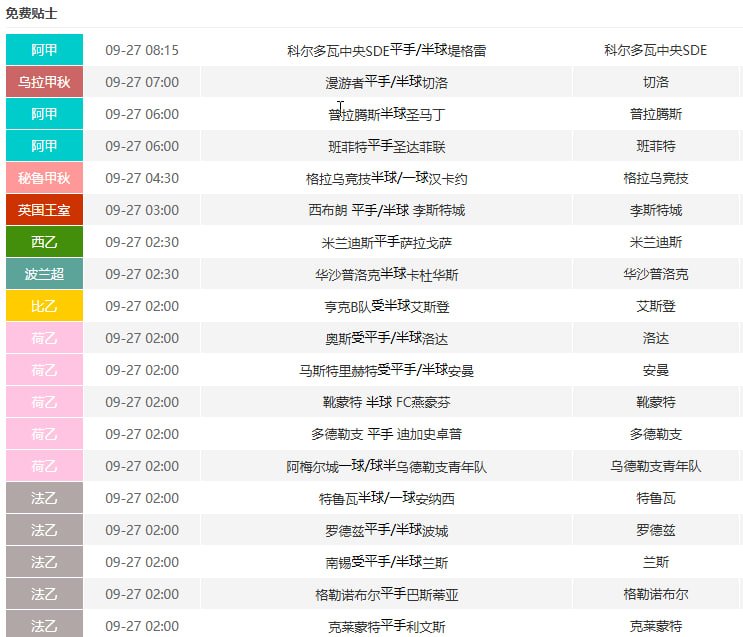Select the yellow 比乙 league tag
Screen dimensions: 743x637
tap(44, 306)
